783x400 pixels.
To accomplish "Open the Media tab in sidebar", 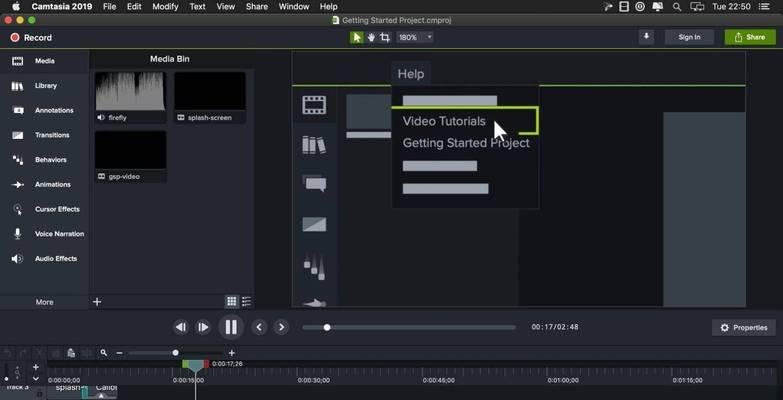I will point(44,61).
